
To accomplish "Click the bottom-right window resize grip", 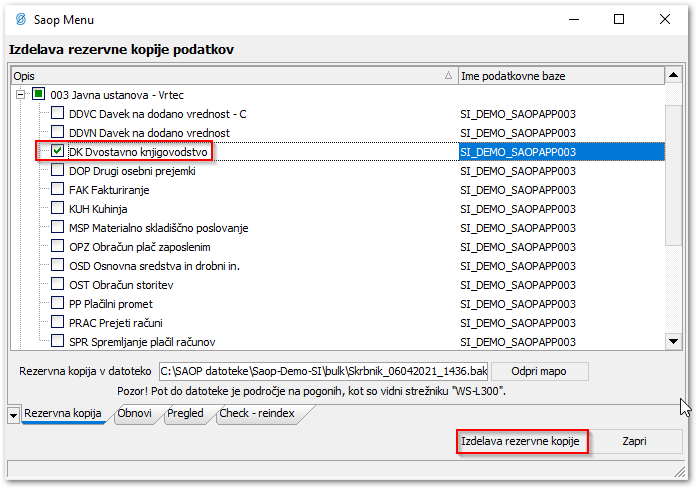I will tap(680, 472).
